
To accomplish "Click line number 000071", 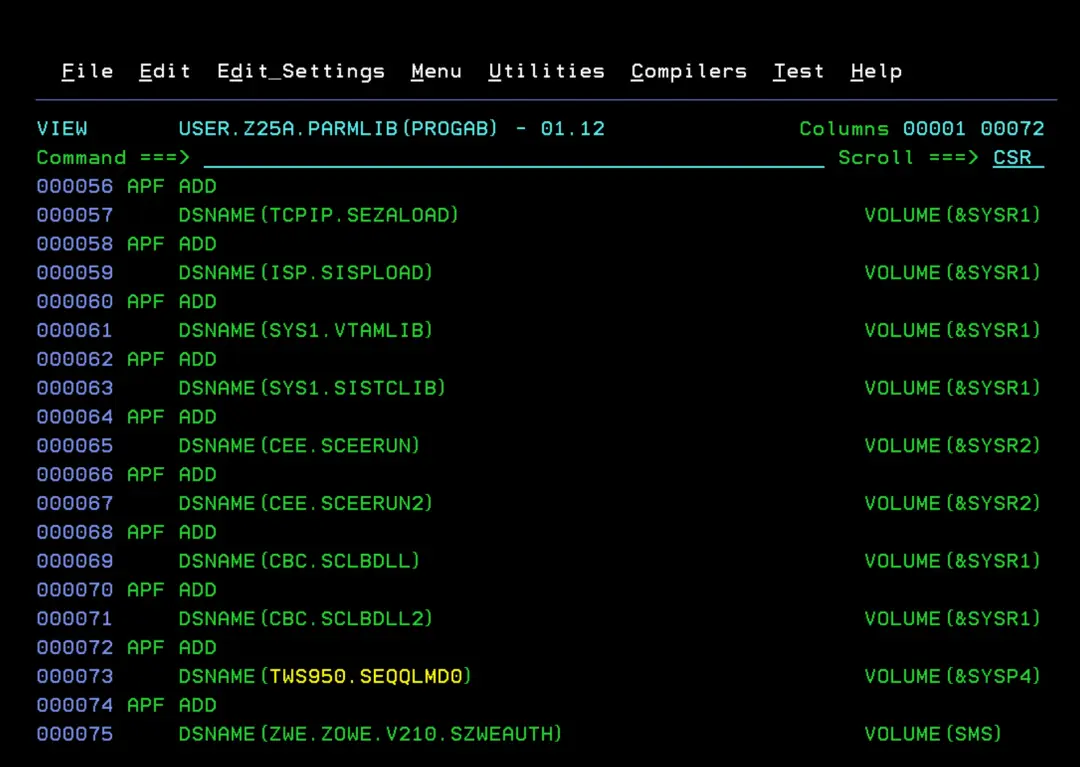I will click(74, 619).
